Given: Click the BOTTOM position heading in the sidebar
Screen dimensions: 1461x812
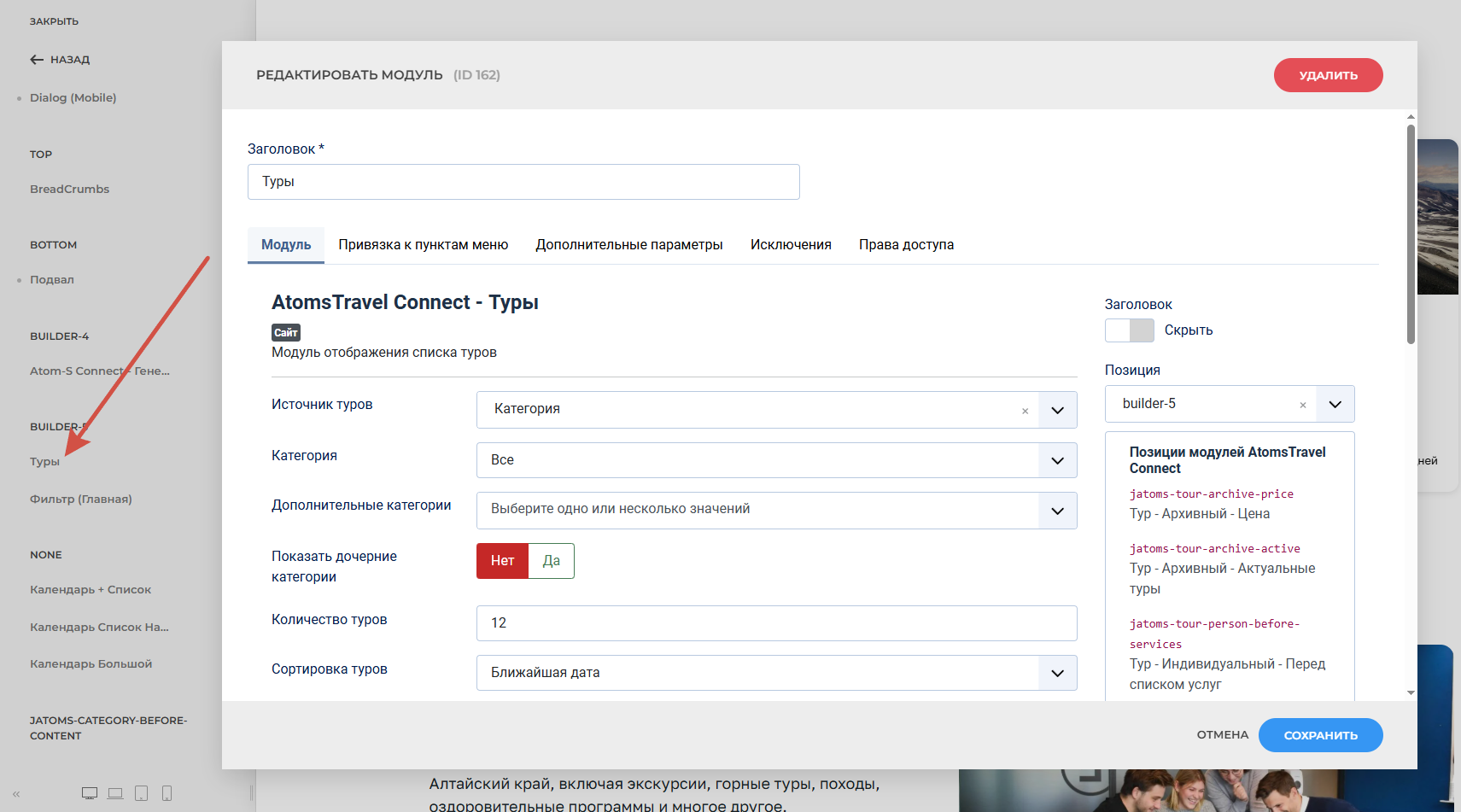Looking at the screenshot, I should tap(53, 245).
